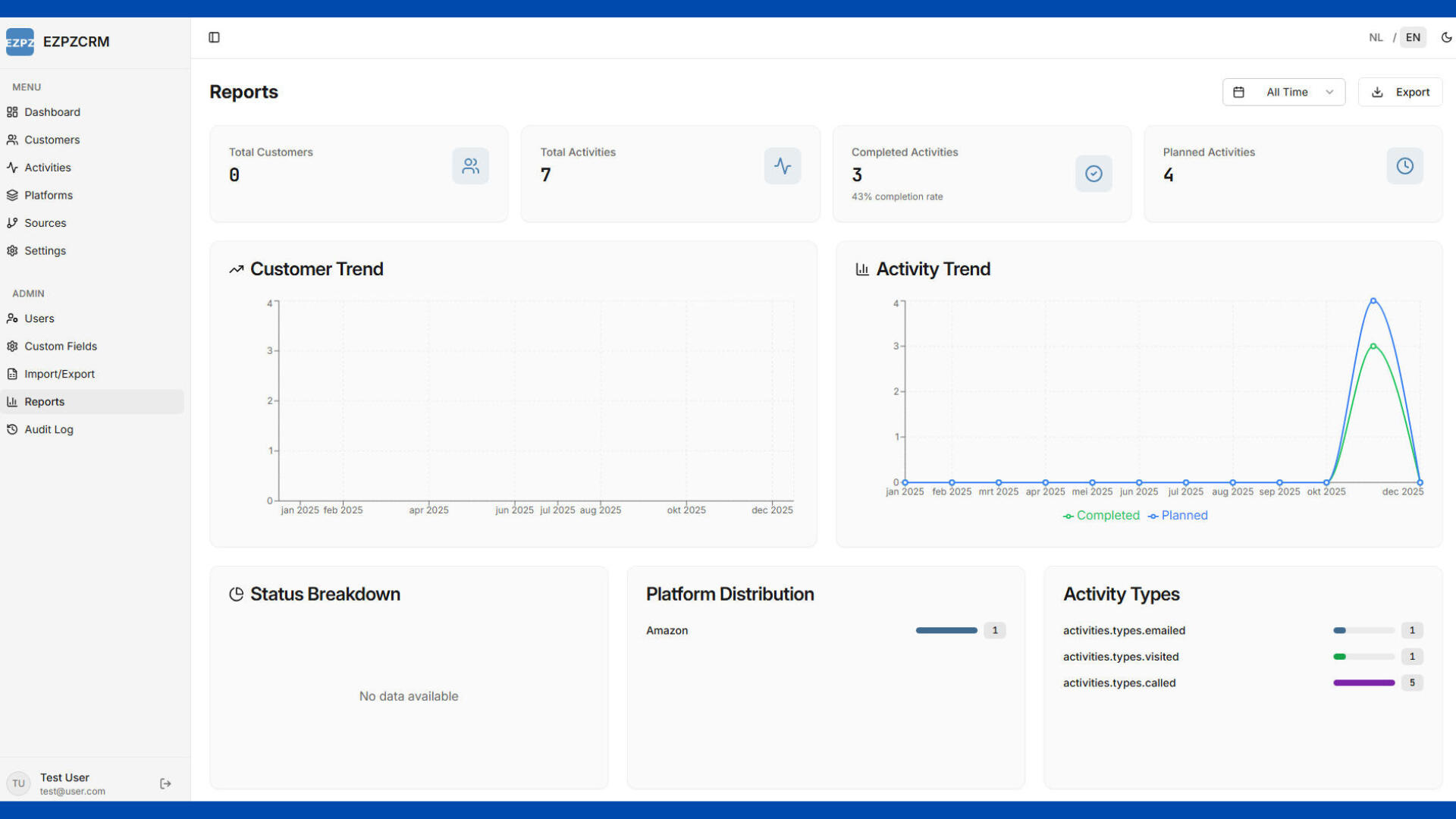The height and width of the screenshot is (819, 1456).
Task: Click the Amazon count badge in Platform Distribution
Action: point(995,630)
